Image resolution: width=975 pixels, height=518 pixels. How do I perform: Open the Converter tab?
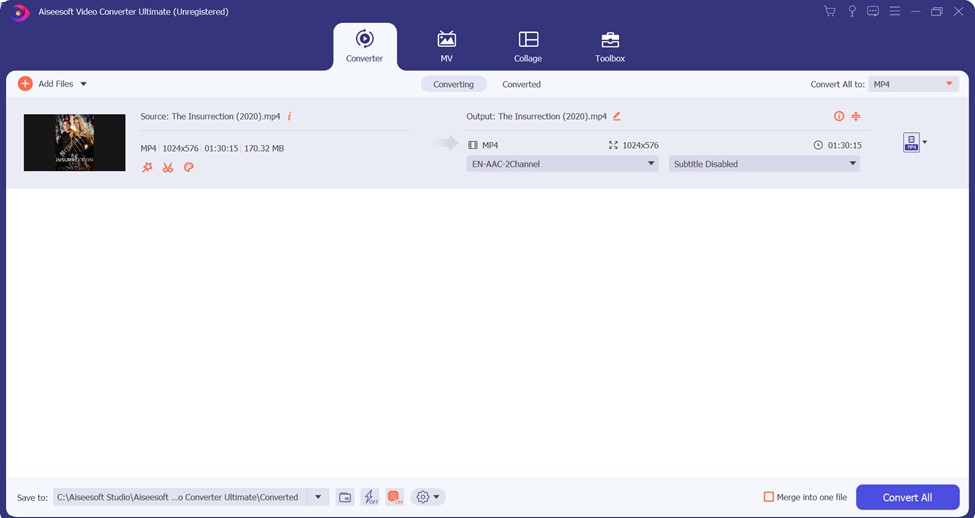point(364,46)
